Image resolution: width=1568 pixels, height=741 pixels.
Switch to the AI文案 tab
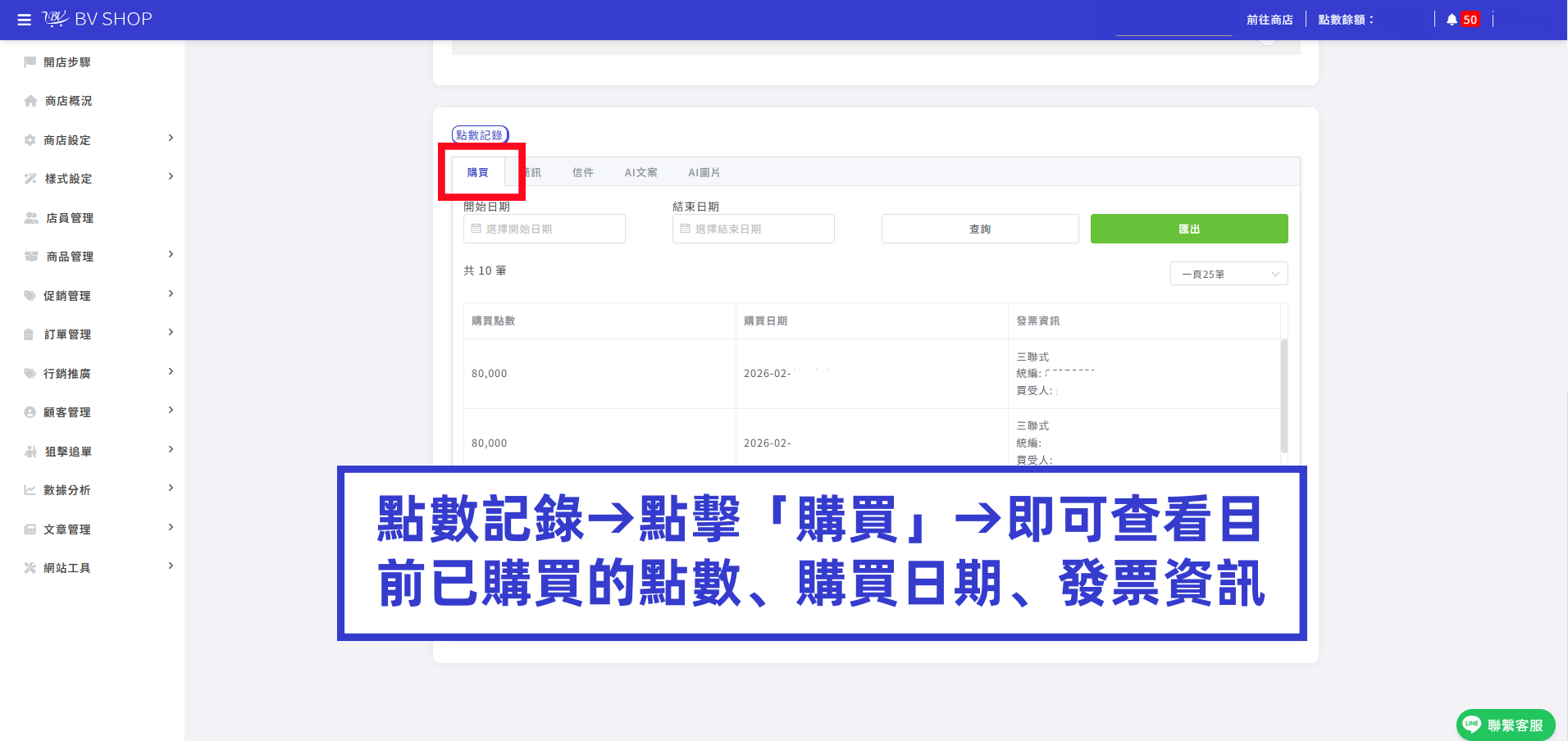tap(640, 172)
